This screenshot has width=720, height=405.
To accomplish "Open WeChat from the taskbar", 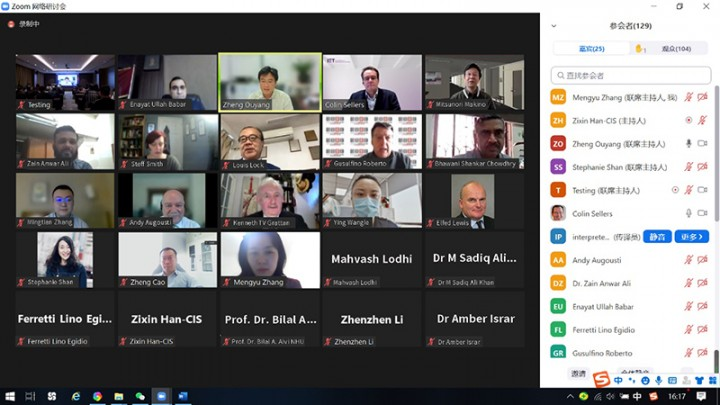I will pos(140,396).
